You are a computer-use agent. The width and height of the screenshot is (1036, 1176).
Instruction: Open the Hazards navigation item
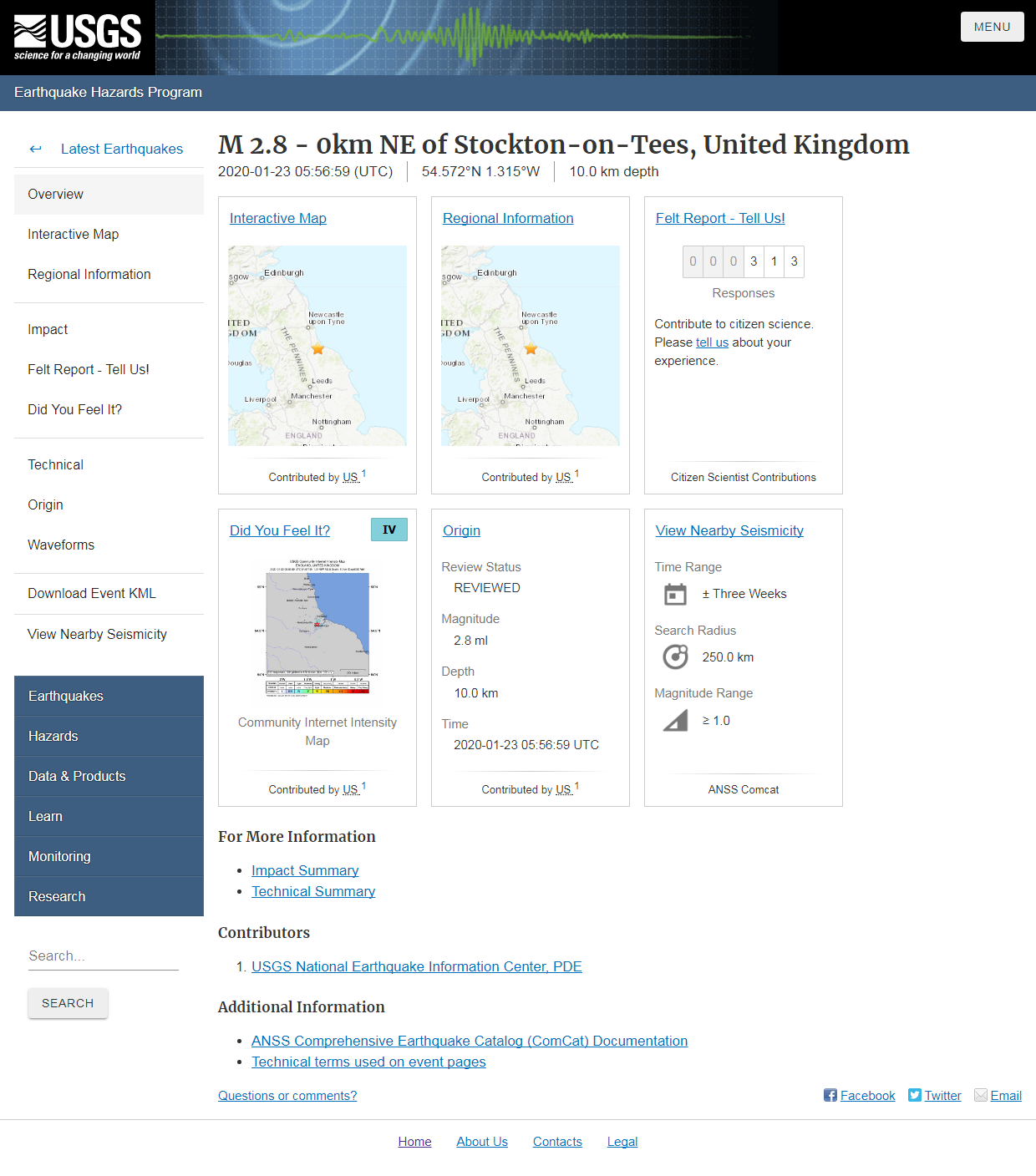pos(109,736)
